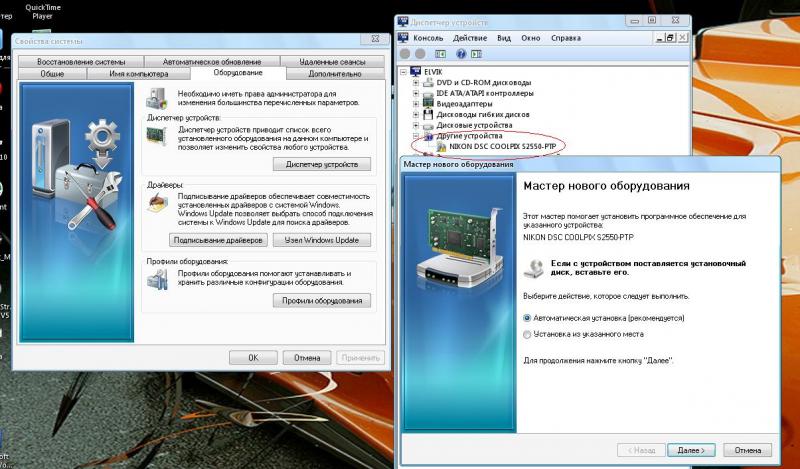
Task: Click the Узел Windows Update button
Action: point(322,240)
